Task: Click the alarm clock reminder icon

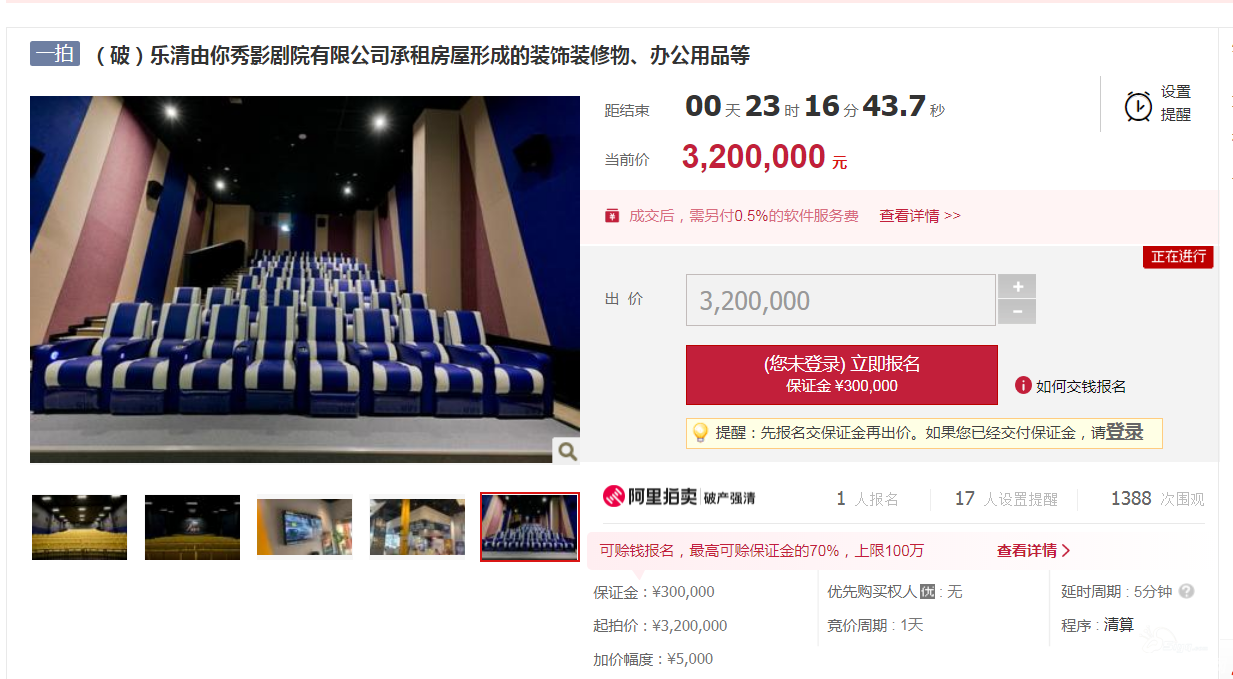Action: point(1138,105)
